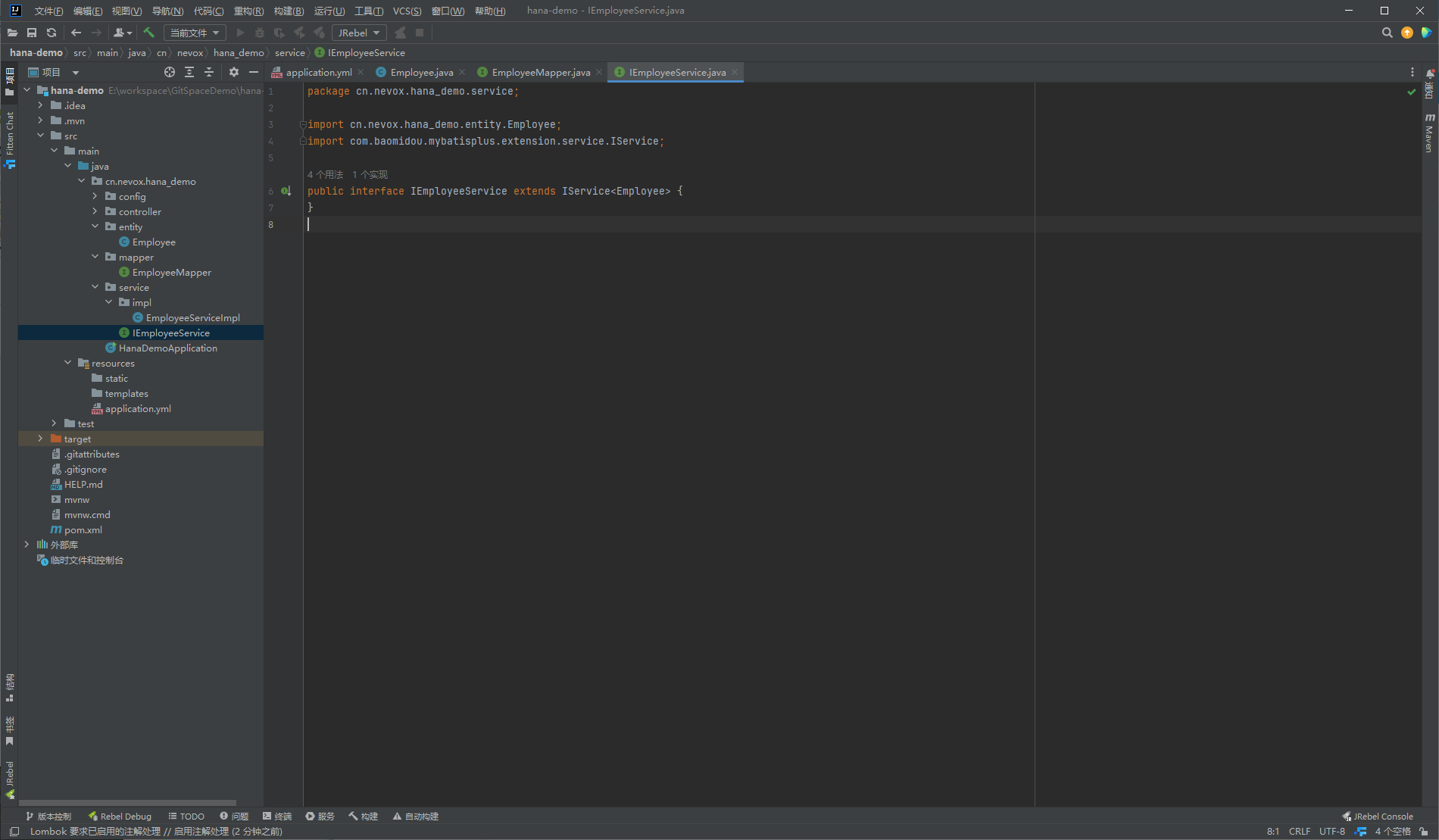The height and width of the screenshot is (840, 1439).
Task: Click the Run play icon
Action: click(240, 33)
